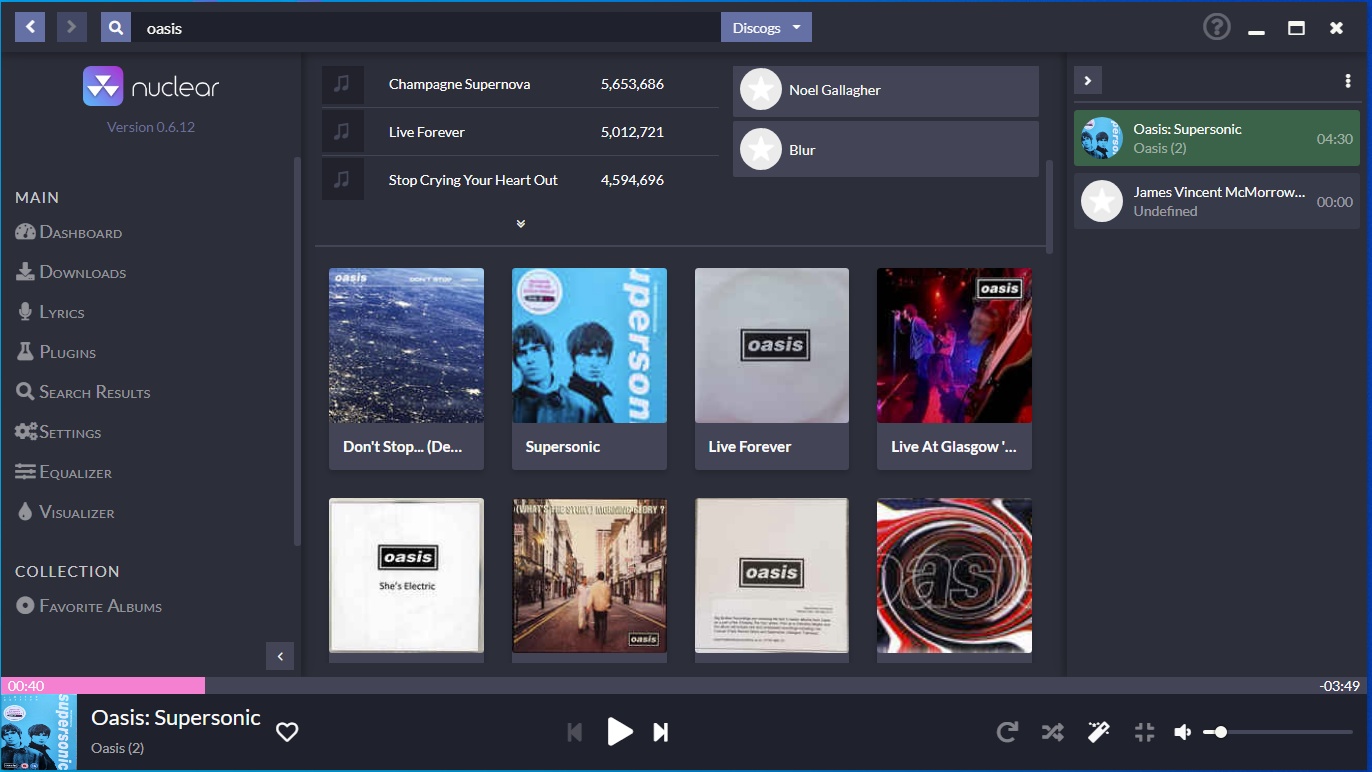
Task: Open similar artist Blur
Action: 886,150
